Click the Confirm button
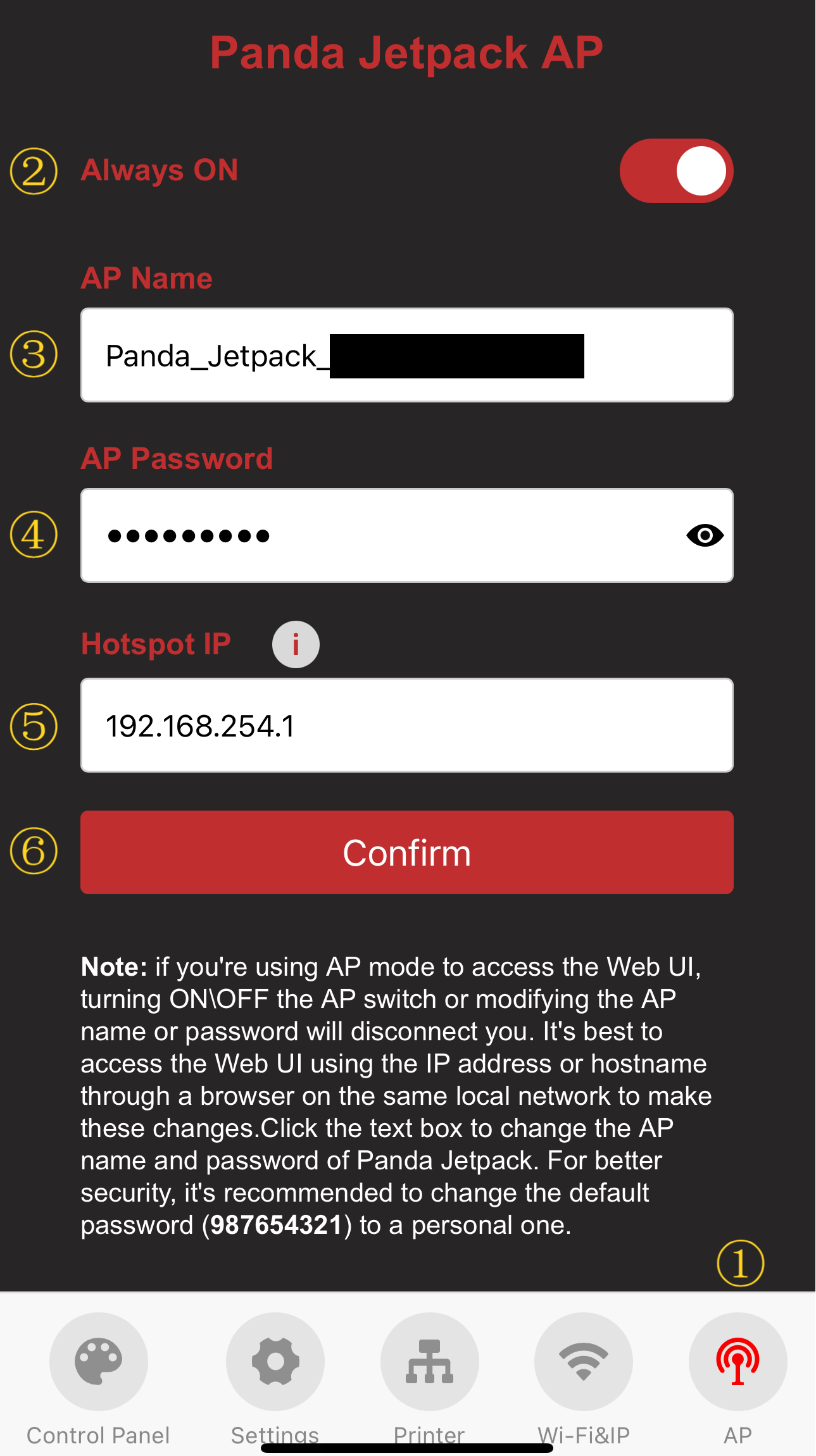 [x=407, y=852]
